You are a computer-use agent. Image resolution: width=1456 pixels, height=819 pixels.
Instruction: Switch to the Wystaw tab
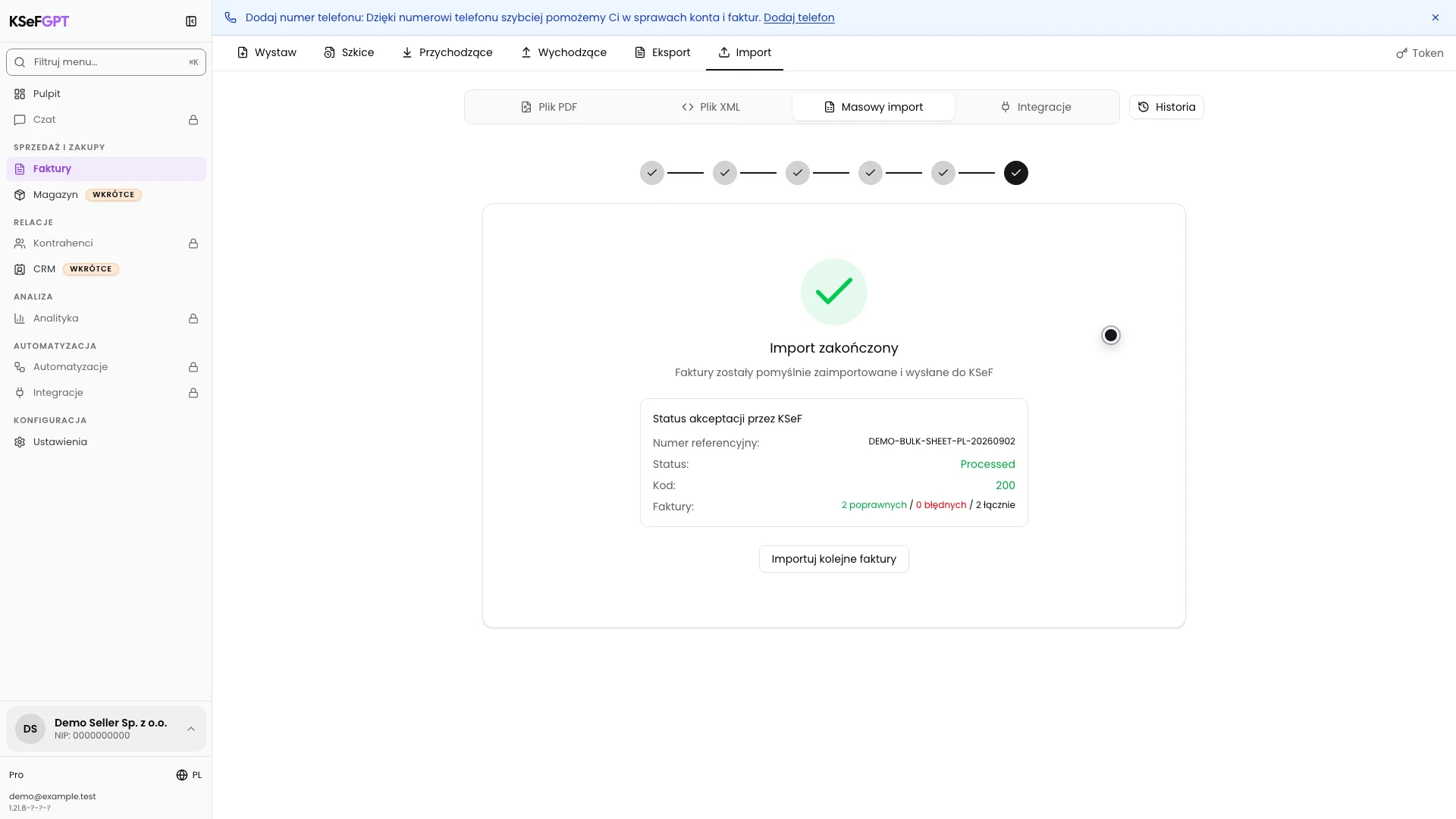point(266,52)
